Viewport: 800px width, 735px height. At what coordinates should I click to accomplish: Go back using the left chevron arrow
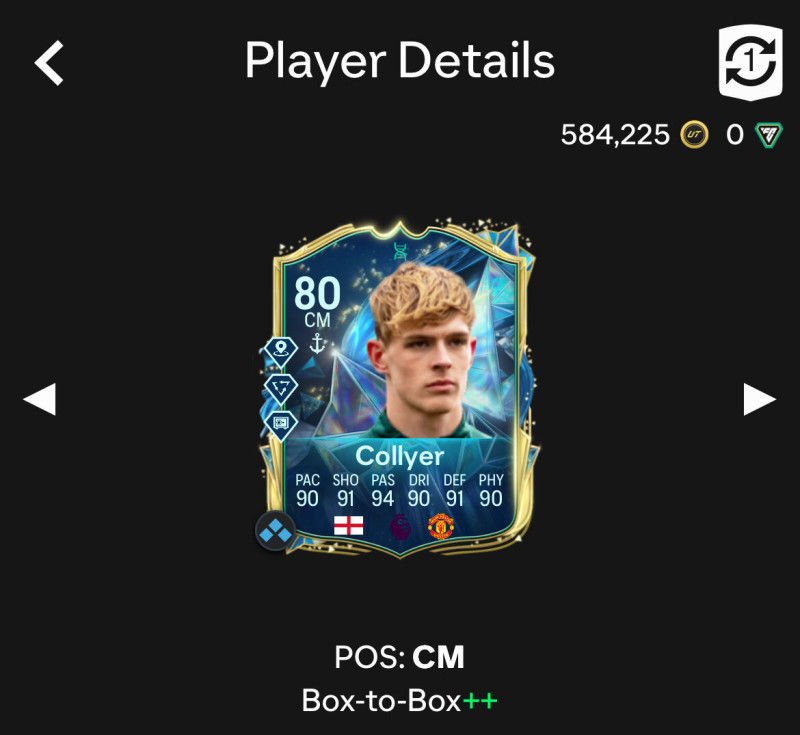pos(49,63)
